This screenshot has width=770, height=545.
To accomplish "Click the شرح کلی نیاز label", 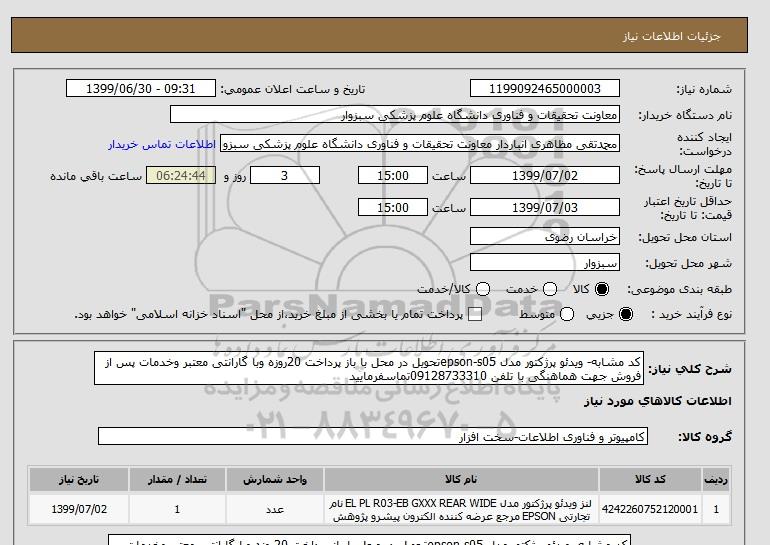I will point(690,369).
